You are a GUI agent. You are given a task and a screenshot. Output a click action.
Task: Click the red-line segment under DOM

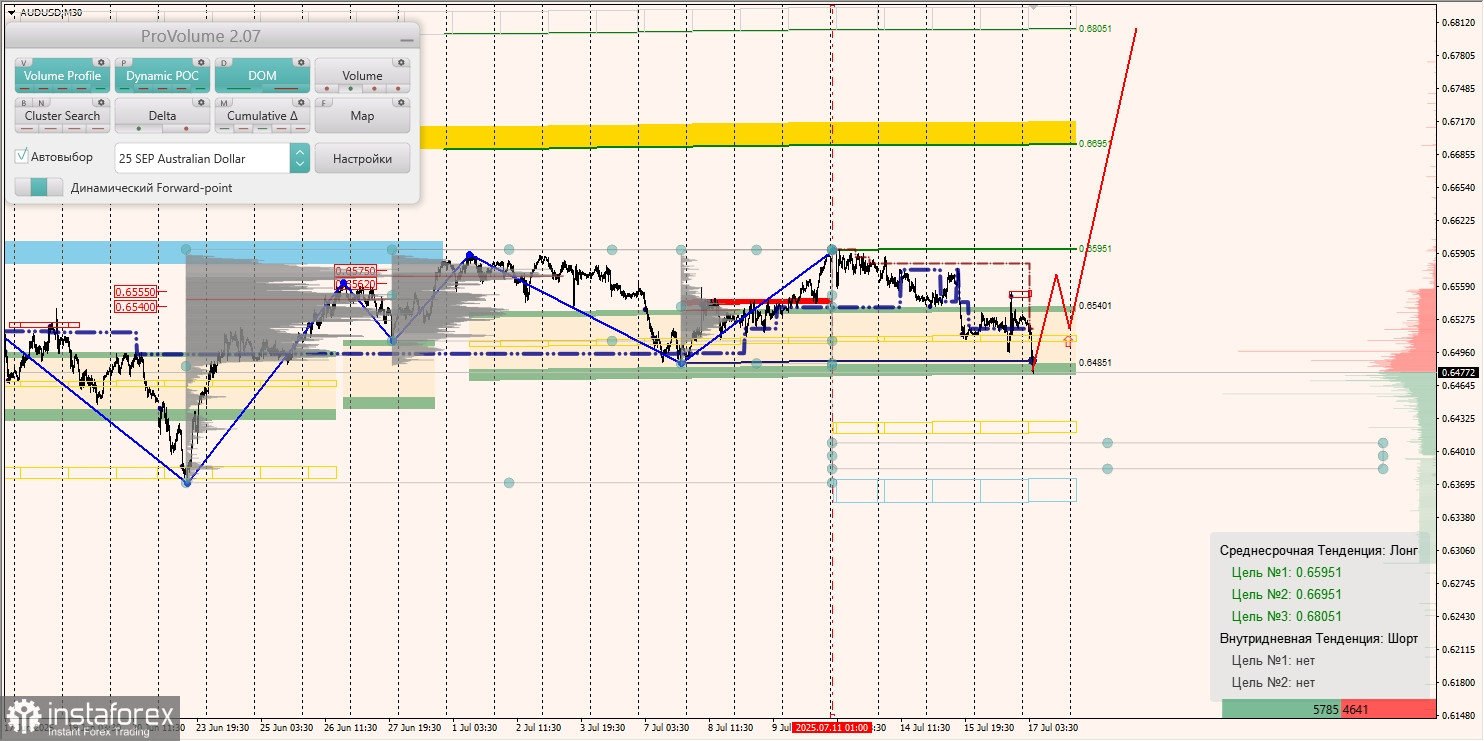pos(286,89)
